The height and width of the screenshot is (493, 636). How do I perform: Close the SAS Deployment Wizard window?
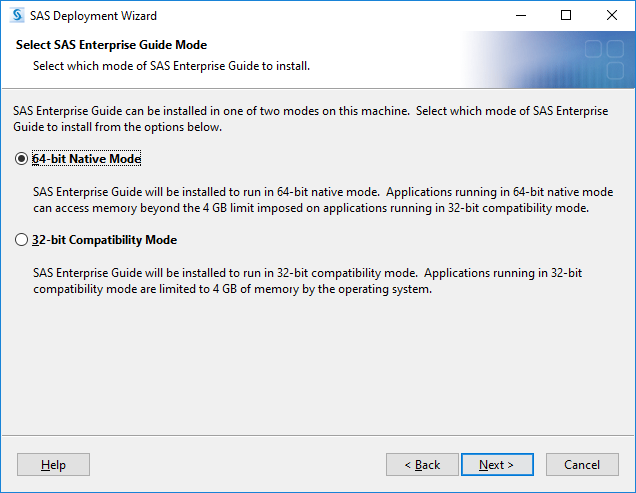(x=612, y=15)
